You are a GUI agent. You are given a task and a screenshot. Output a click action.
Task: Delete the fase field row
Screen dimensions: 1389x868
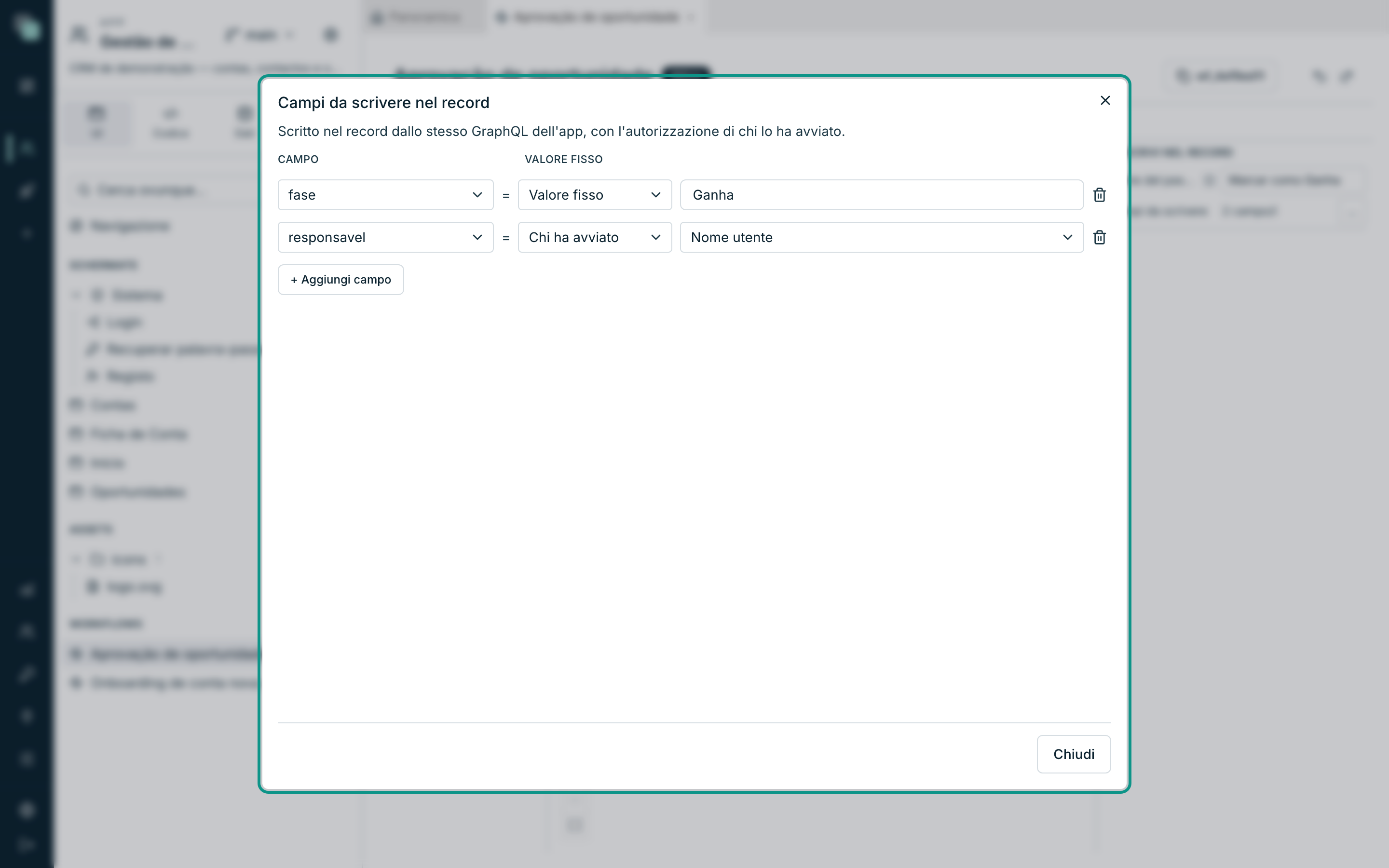tap(1099, 195)
